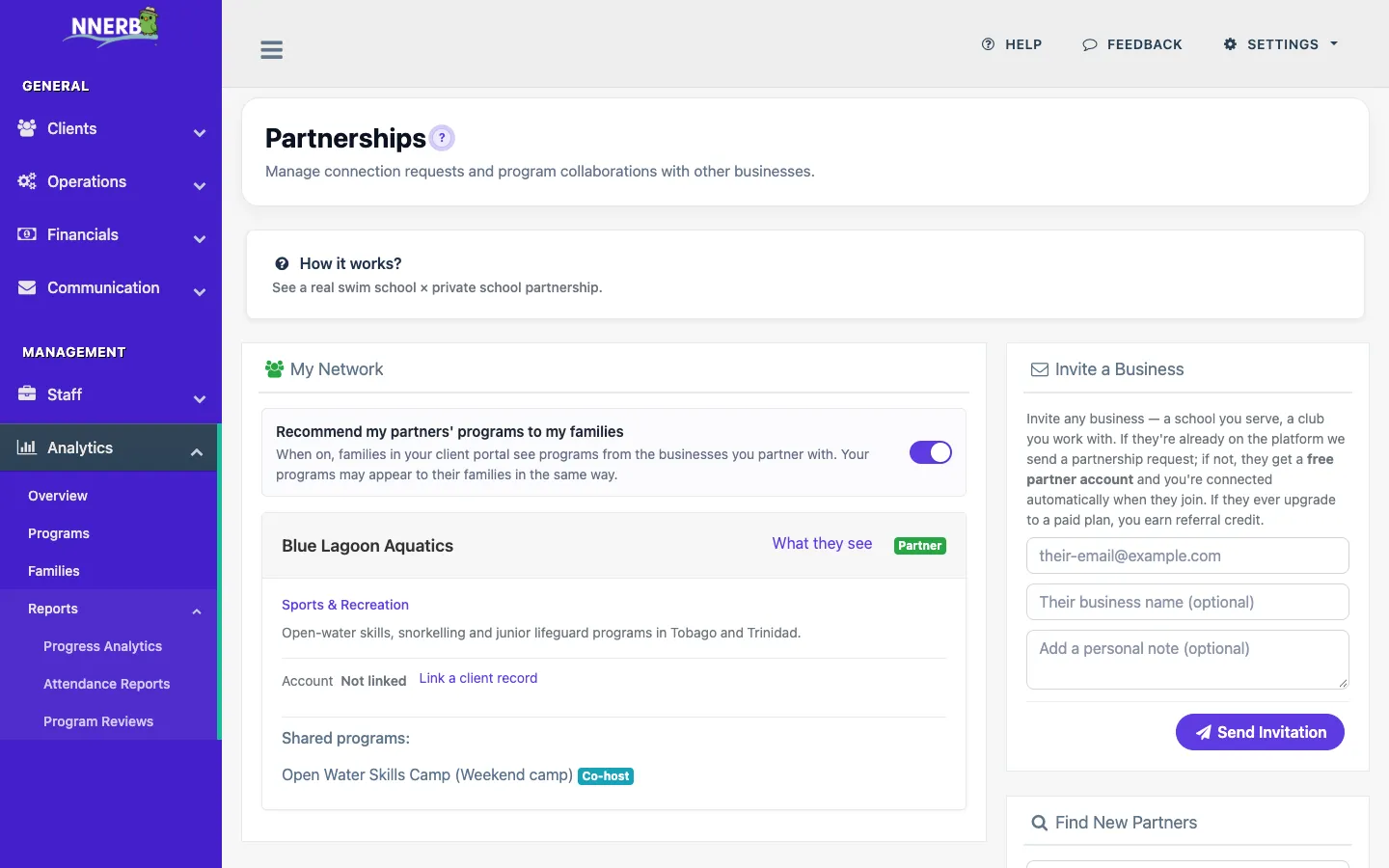Disable recommending partners' programs toggle

[931, 452]
